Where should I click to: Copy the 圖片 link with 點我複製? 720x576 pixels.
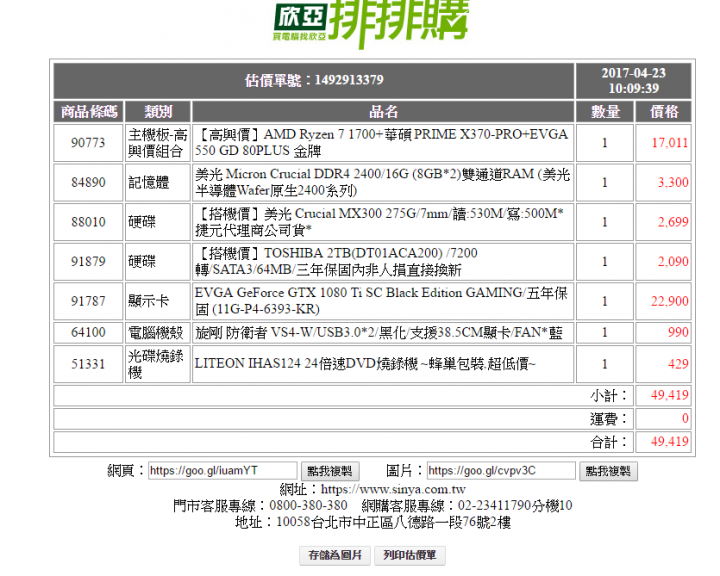coord(608,471)
